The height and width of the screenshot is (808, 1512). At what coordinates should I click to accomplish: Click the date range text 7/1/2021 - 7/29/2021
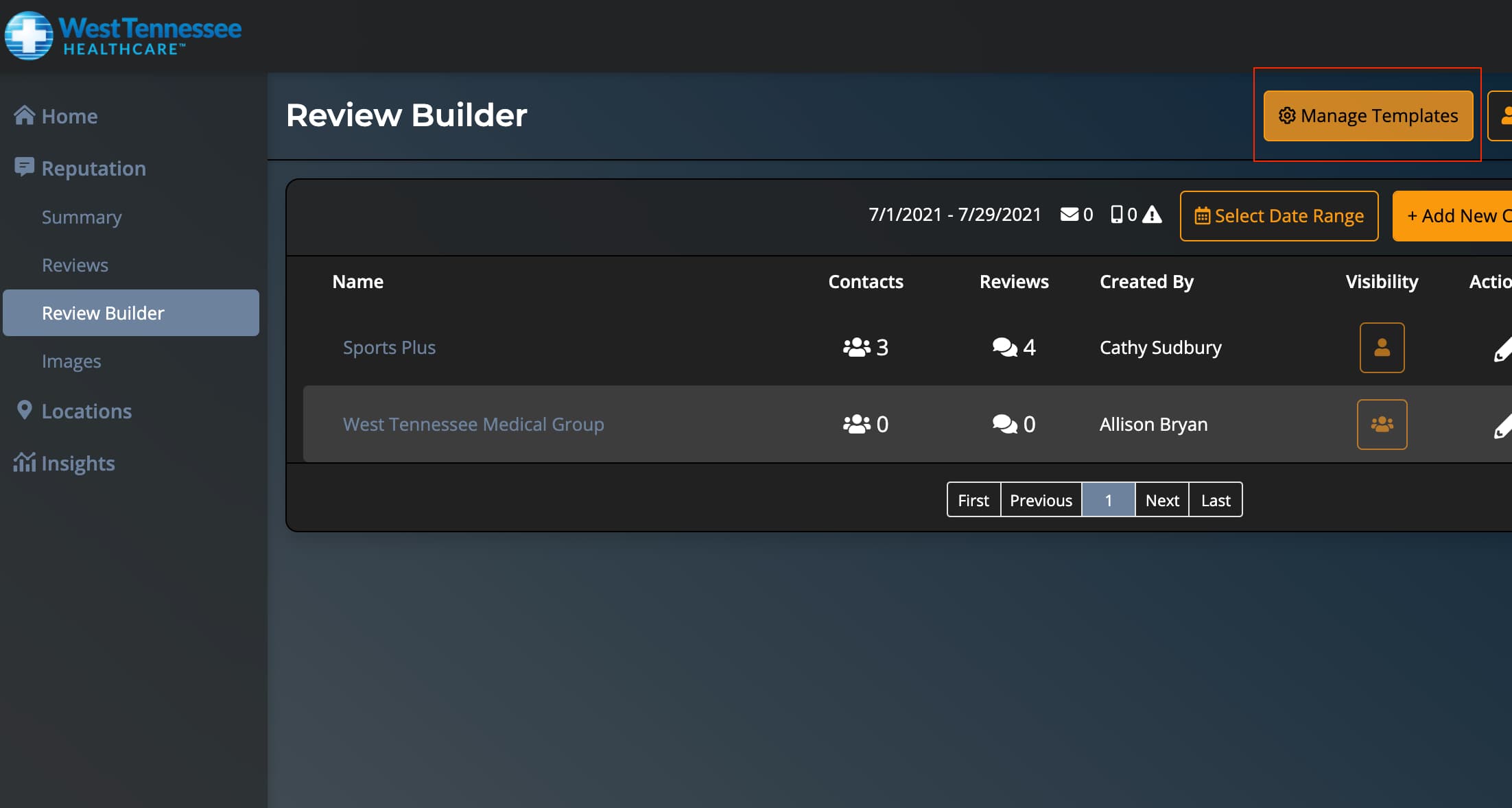[955, 215]
